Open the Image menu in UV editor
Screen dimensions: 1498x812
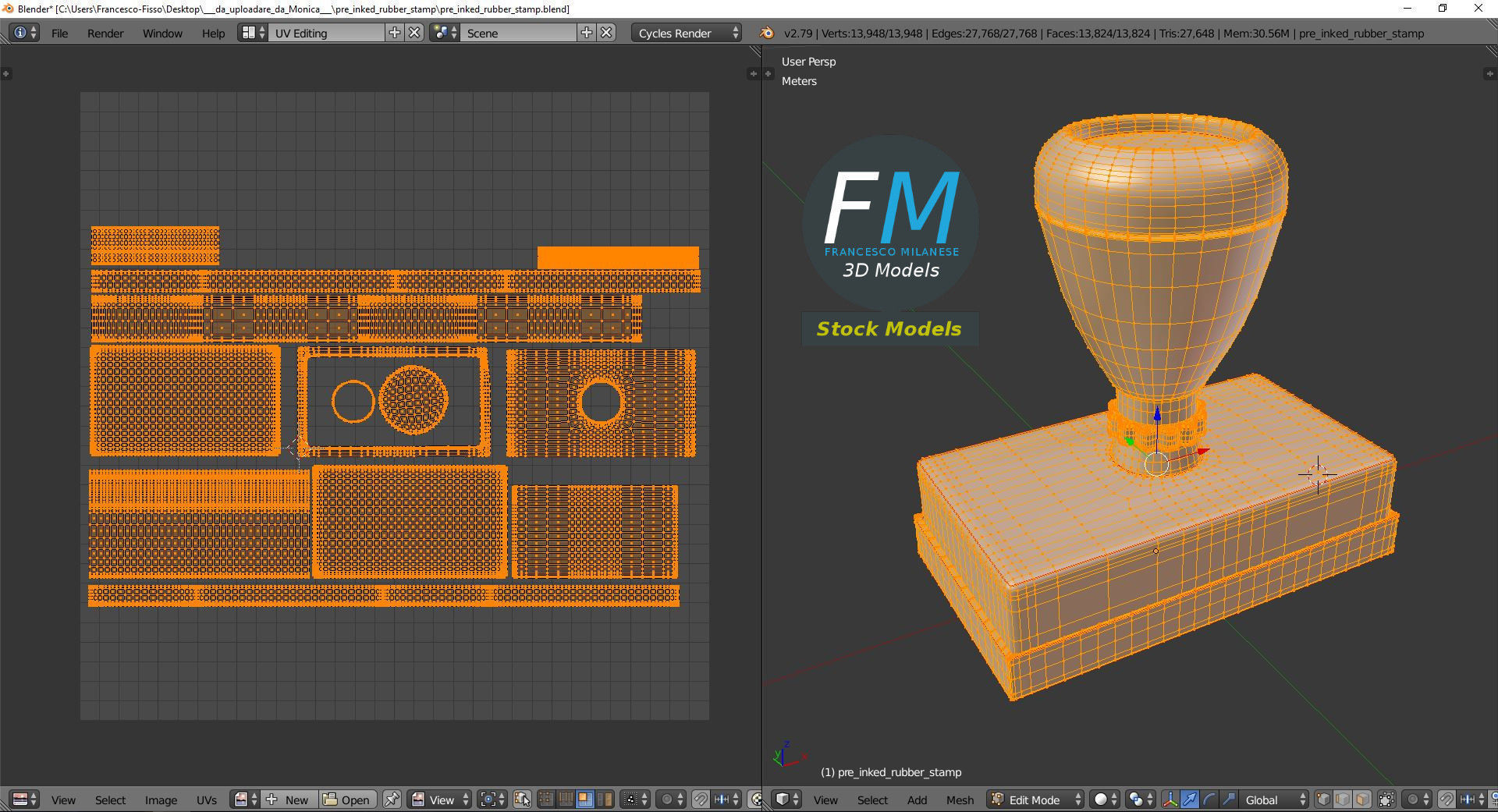click(161, 800)
